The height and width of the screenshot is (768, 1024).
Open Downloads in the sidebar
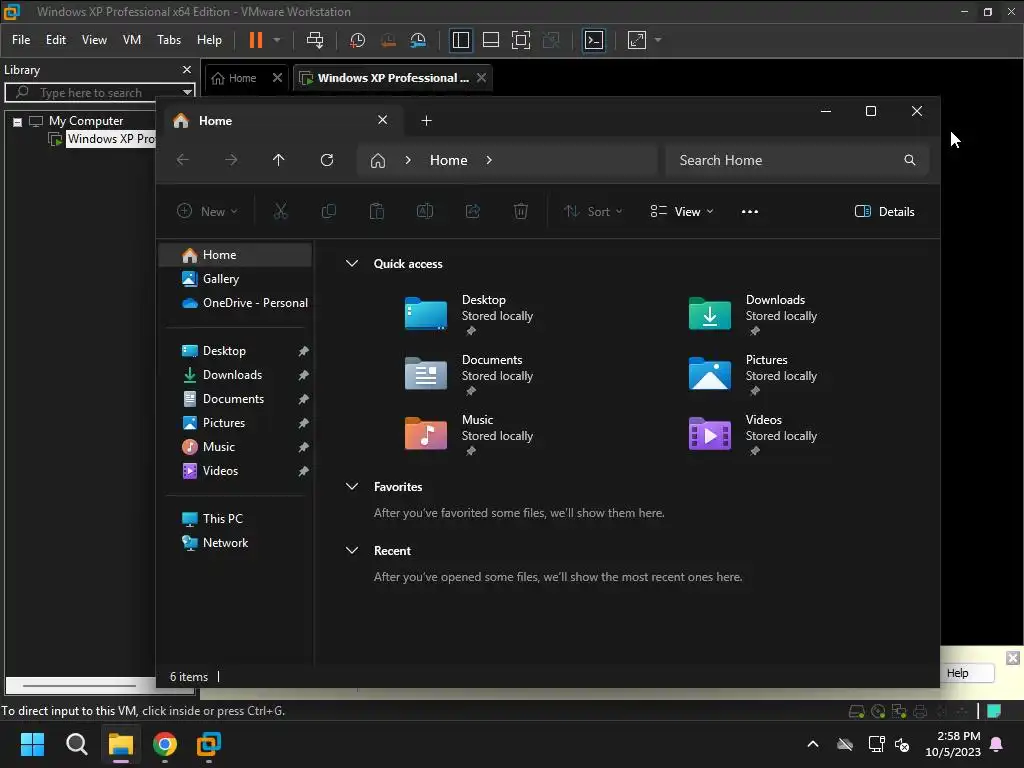[x=232, y=375]
